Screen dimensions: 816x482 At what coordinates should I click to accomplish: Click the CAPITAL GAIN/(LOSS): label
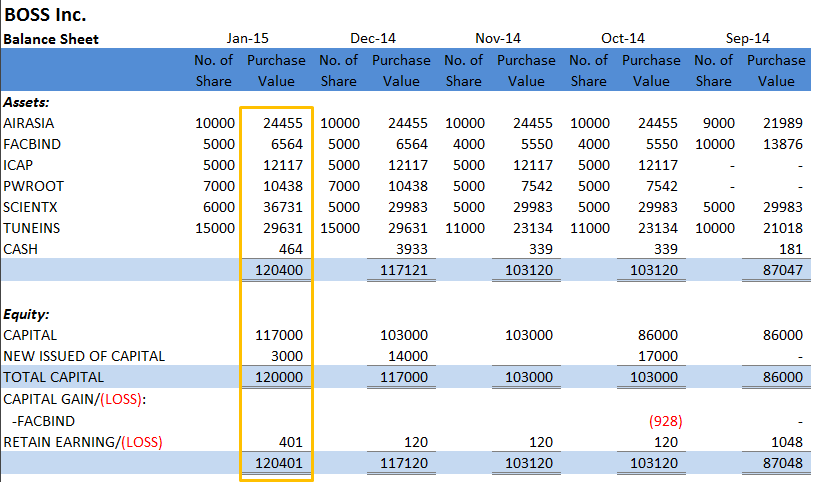tap(74, 399)
